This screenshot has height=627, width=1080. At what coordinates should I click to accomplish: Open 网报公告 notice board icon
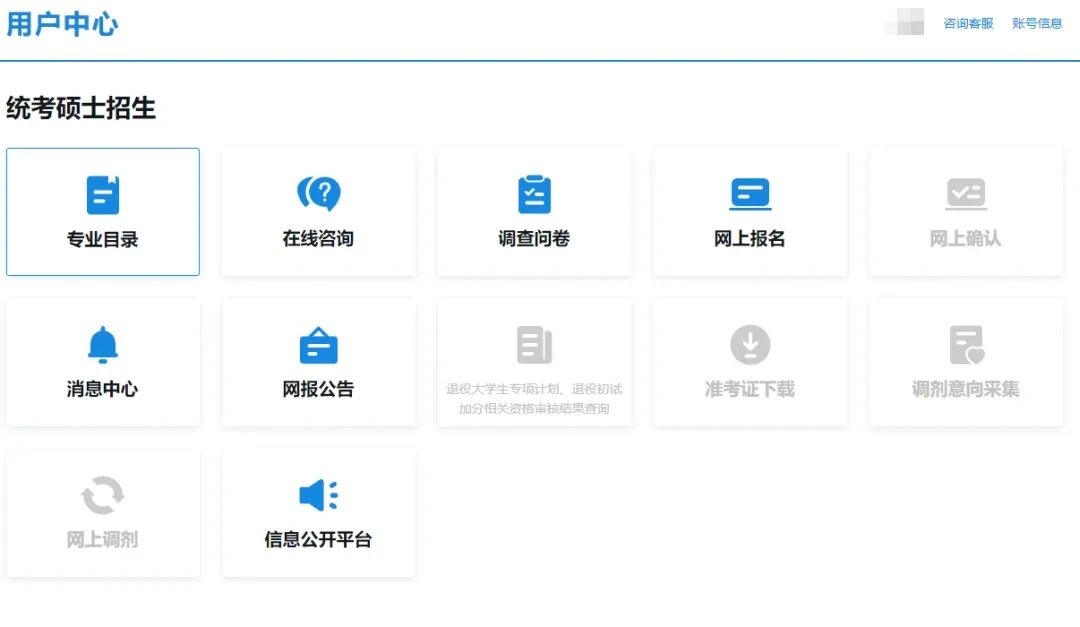click(318, 346)
